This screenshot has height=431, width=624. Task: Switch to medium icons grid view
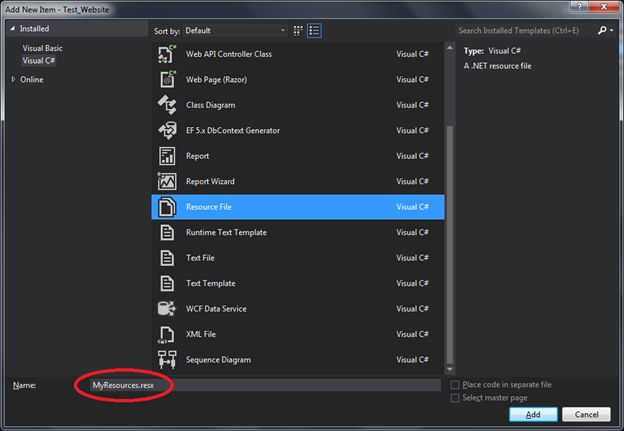click(x=298, y=31)
